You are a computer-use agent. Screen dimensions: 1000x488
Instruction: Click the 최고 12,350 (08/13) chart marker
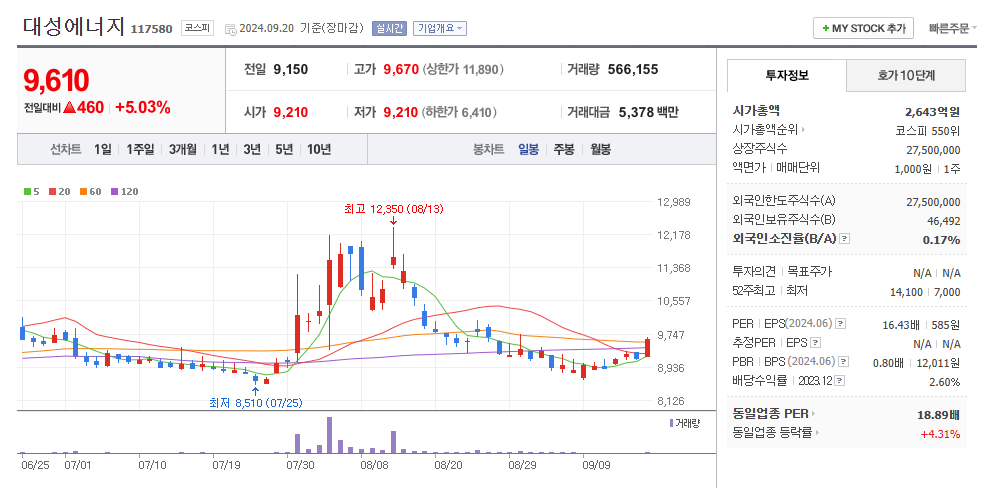pos(393,209)
